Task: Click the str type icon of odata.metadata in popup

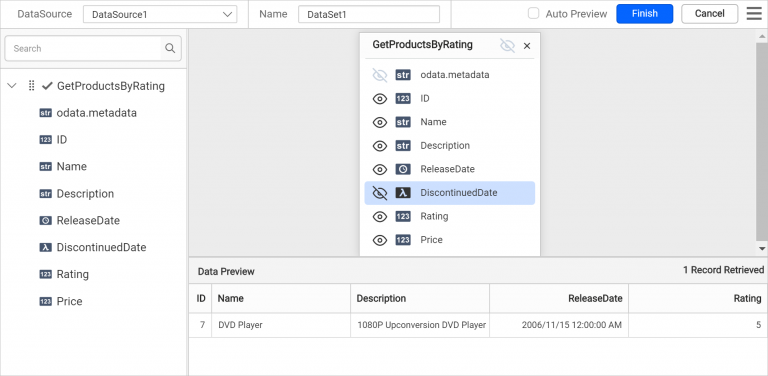Action: [403, 75]
